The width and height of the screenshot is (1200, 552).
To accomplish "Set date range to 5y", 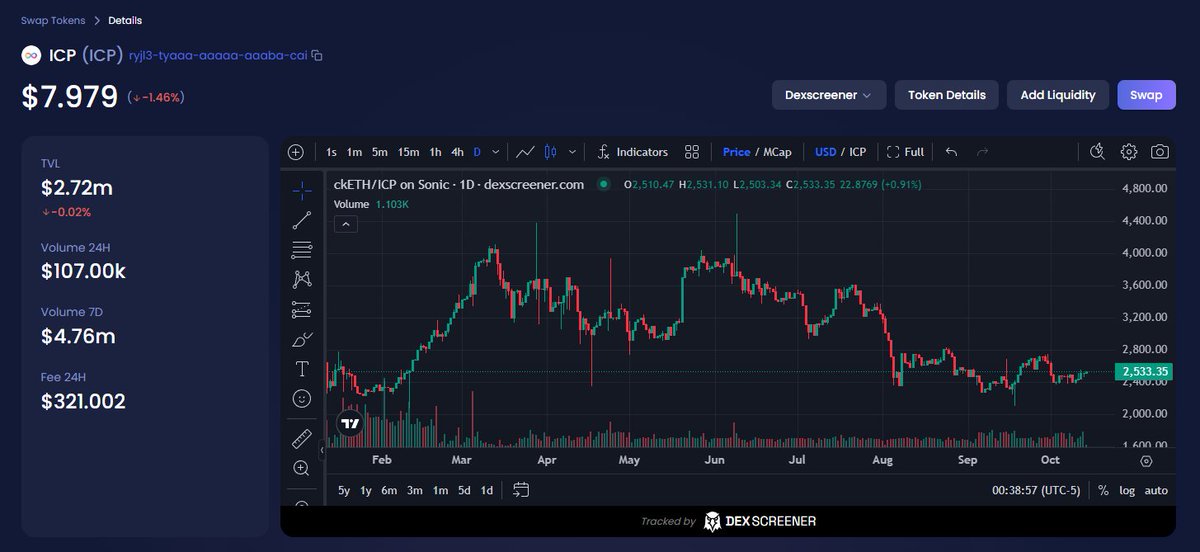I will 344,490.
